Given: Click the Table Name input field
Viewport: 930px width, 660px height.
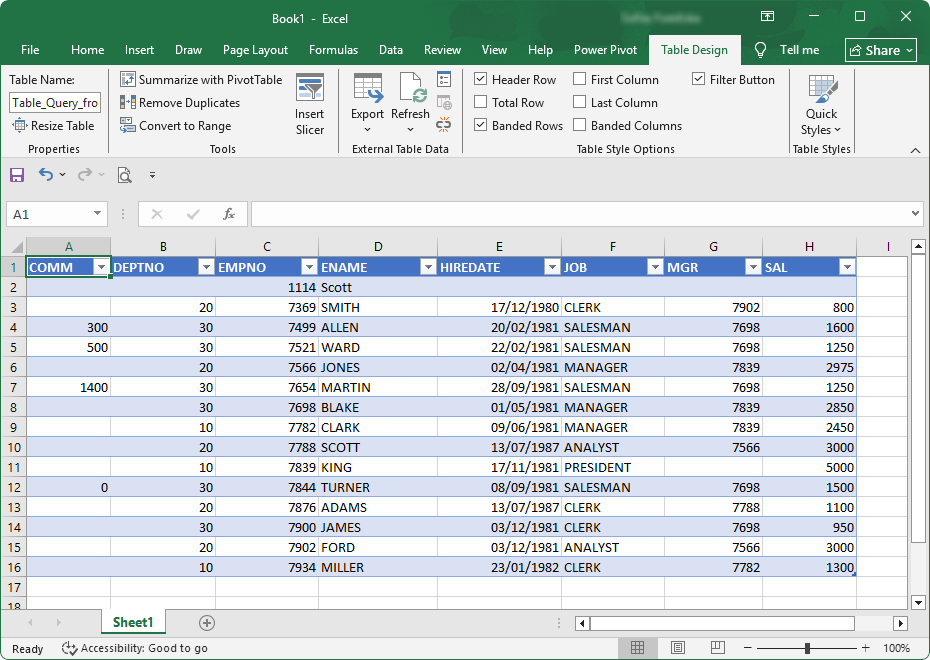Looking at the screenshot, I should click(x=55, y=103).
